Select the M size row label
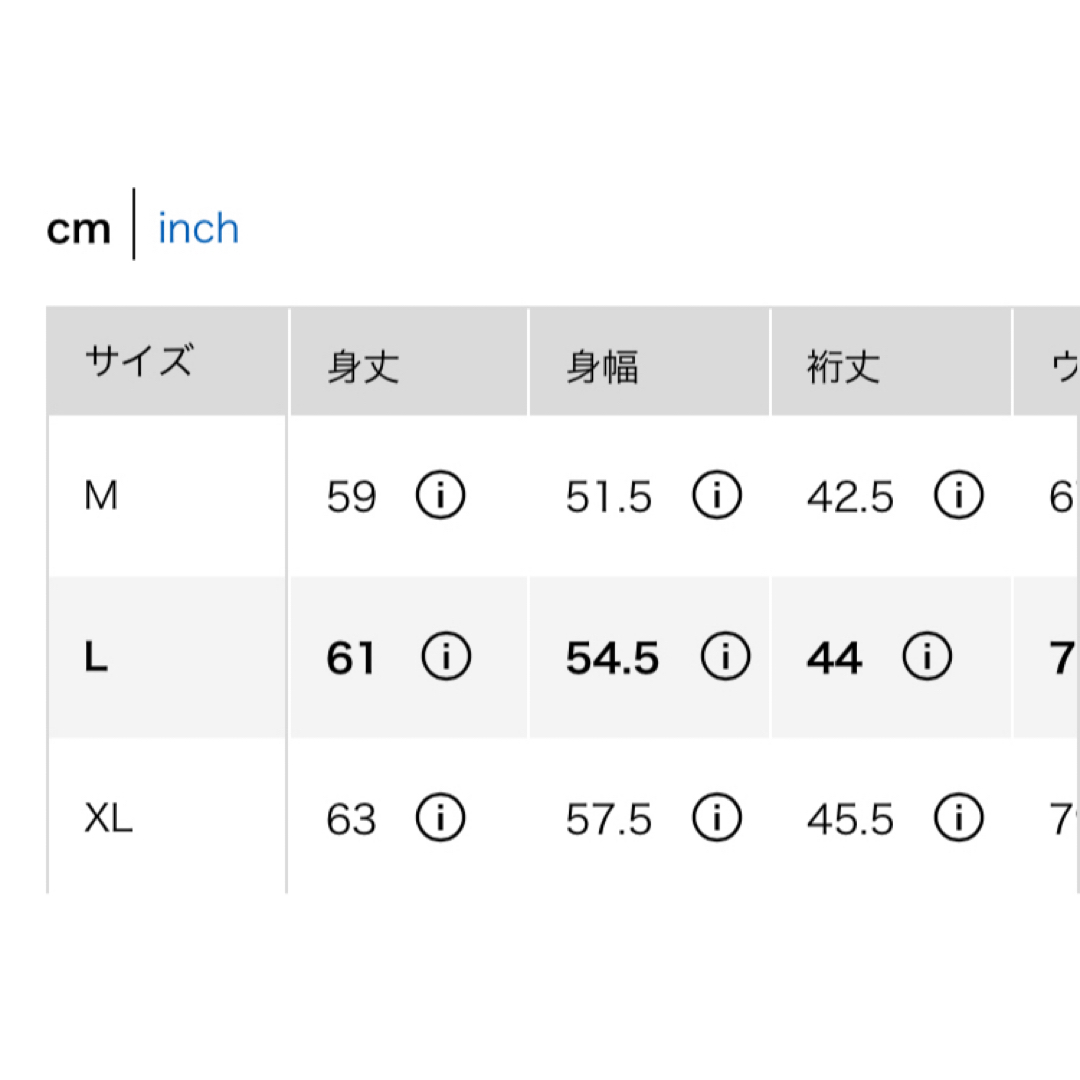This screenshot has height=1080, width=1080. pyautogui.click(x=101, y=495)
